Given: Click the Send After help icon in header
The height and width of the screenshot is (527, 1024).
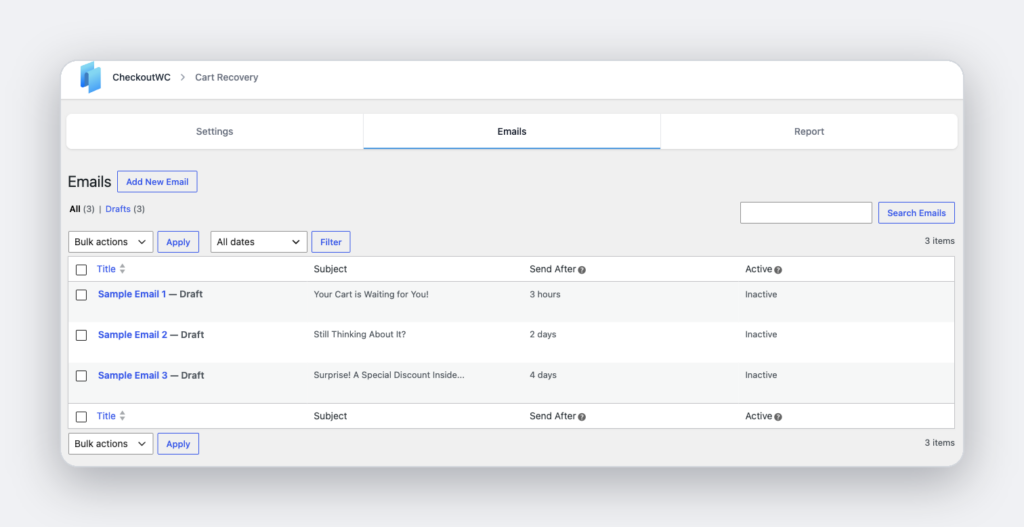Looking at the screenshot, I should [582, 270].
